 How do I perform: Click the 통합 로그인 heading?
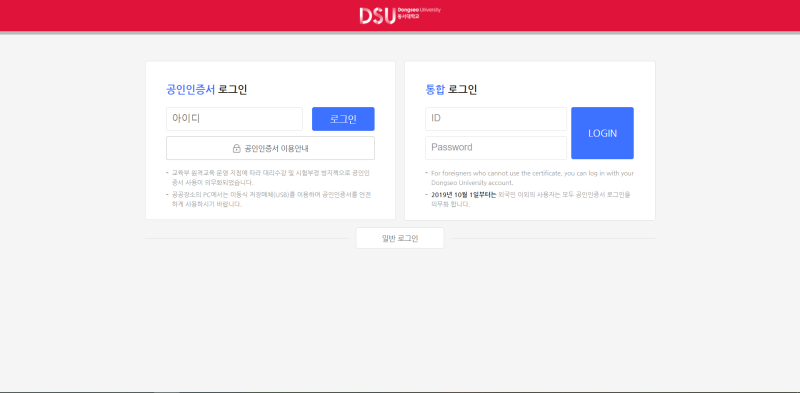pos(451,90)
